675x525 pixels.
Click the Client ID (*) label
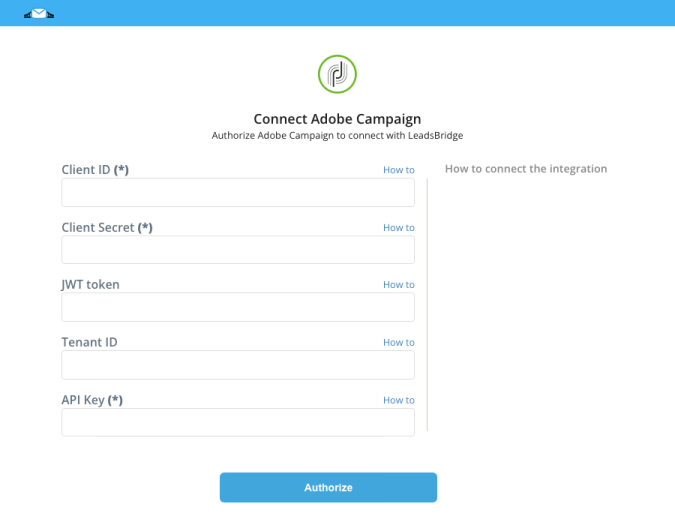95,170
